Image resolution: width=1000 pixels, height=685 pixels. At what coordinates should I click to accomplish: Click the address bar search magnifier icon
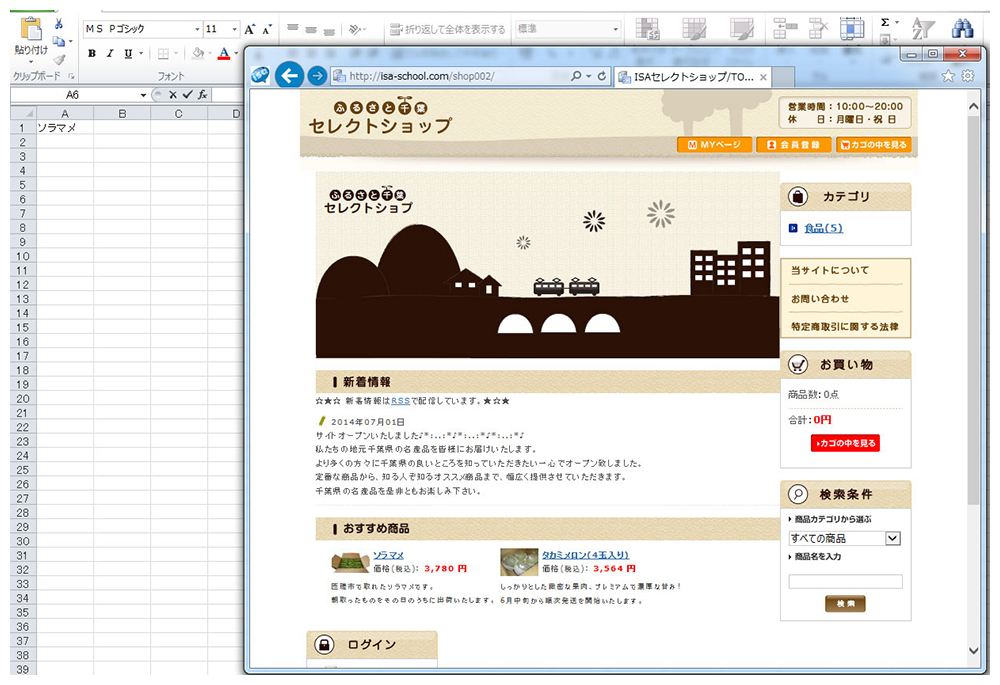[x=577, y=76]
